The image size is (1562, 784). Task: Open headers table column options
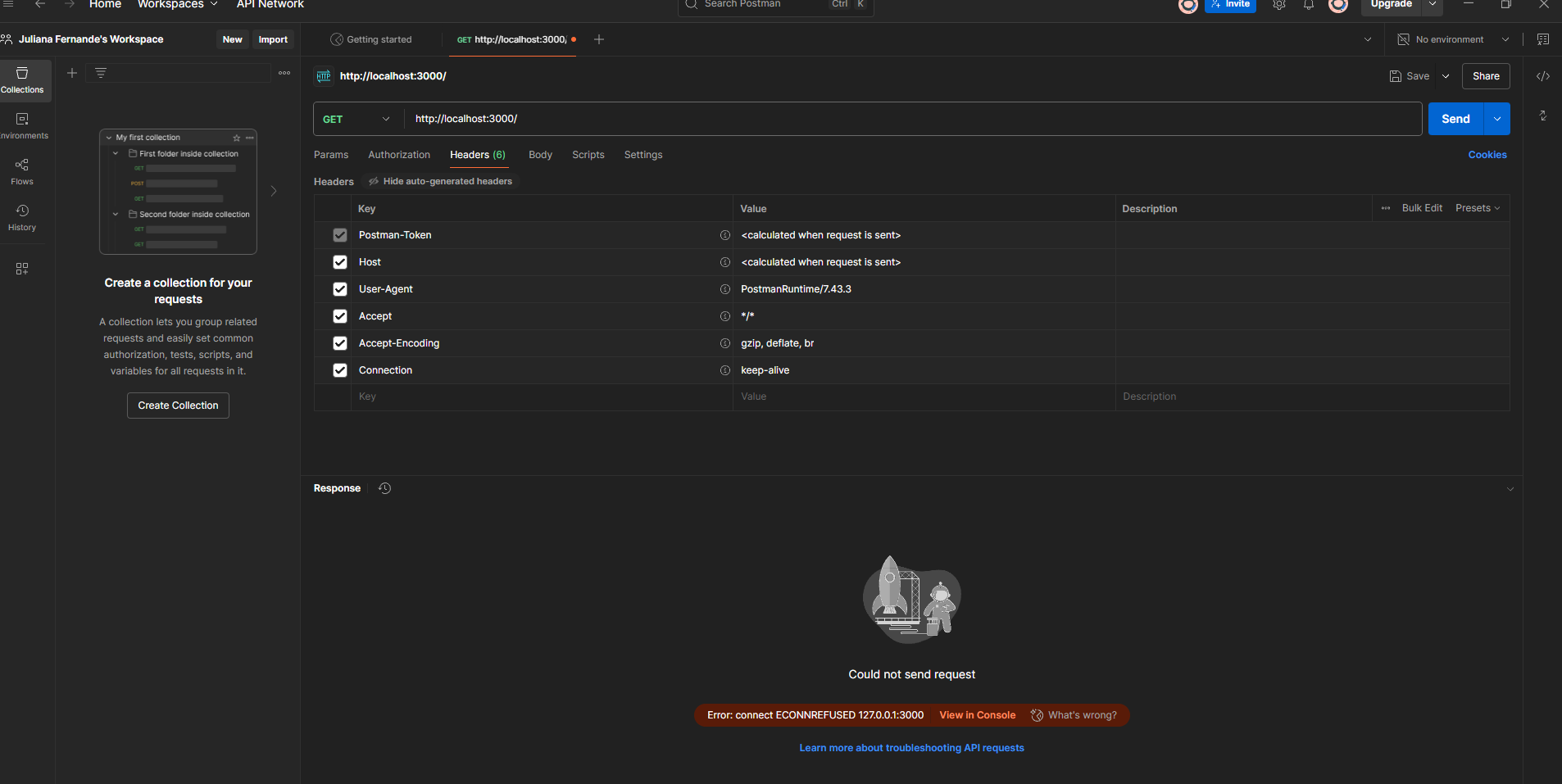tap(1386, 208)
